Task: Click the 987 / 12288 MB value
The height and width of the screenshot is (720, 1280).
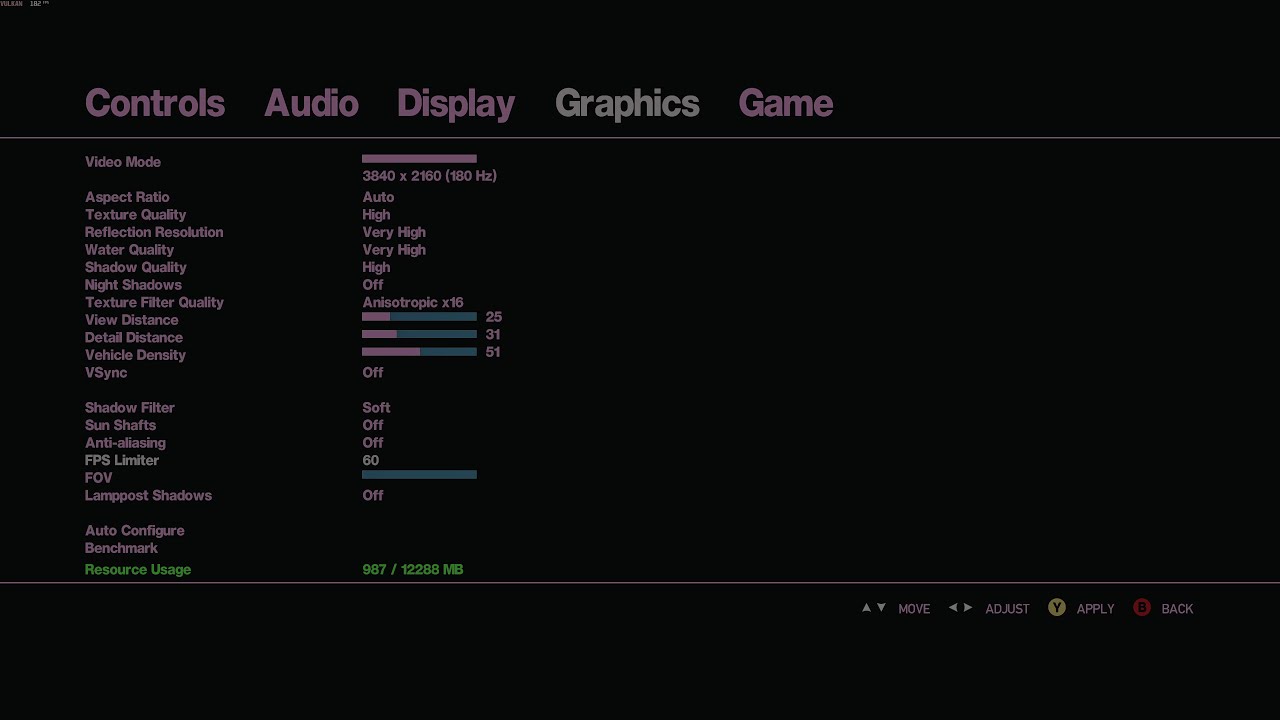Action: 413,570
